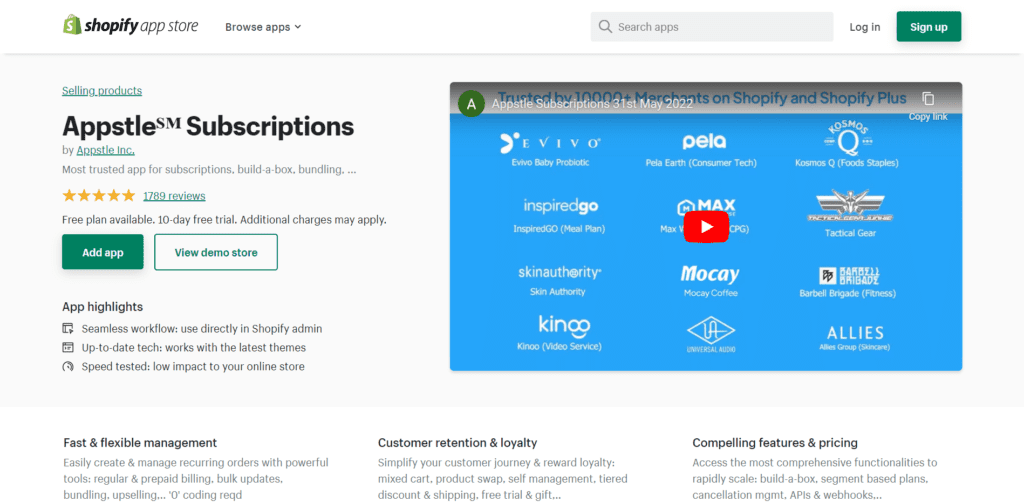Click the Barbell Brigade logo in video

pos(848,275)
